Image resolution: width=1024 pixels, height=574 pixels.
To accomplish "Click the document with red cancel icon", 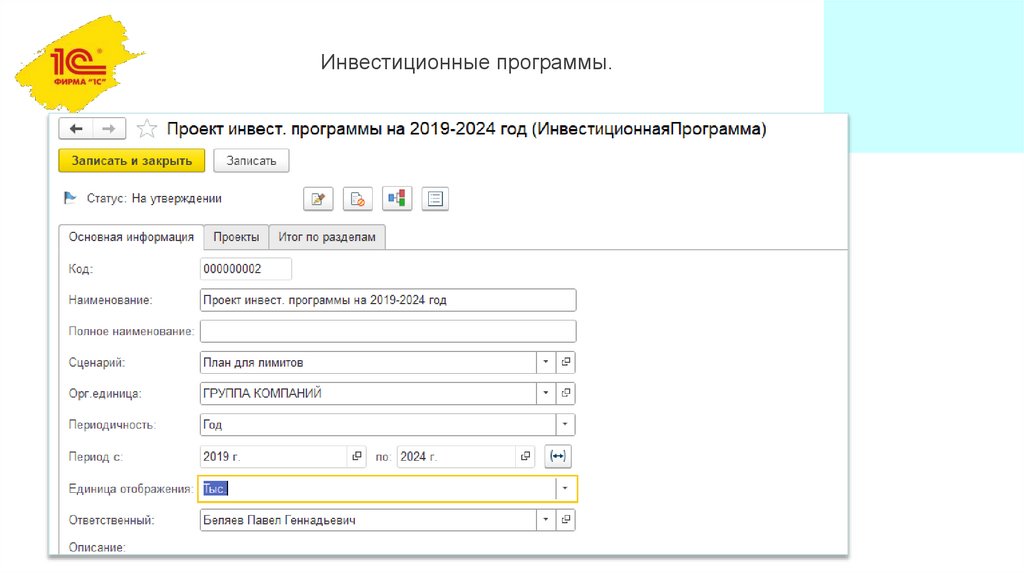I will (x=357, y=199).
